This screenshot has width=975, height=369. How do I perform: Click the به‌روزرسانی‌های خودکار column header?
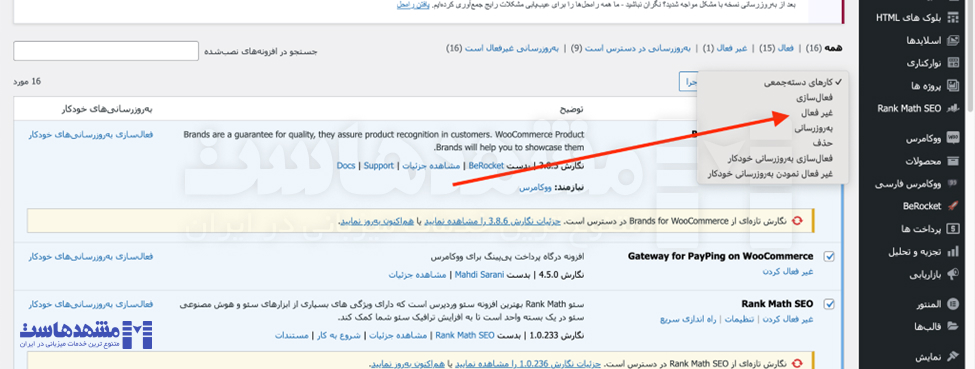[107, 110]
